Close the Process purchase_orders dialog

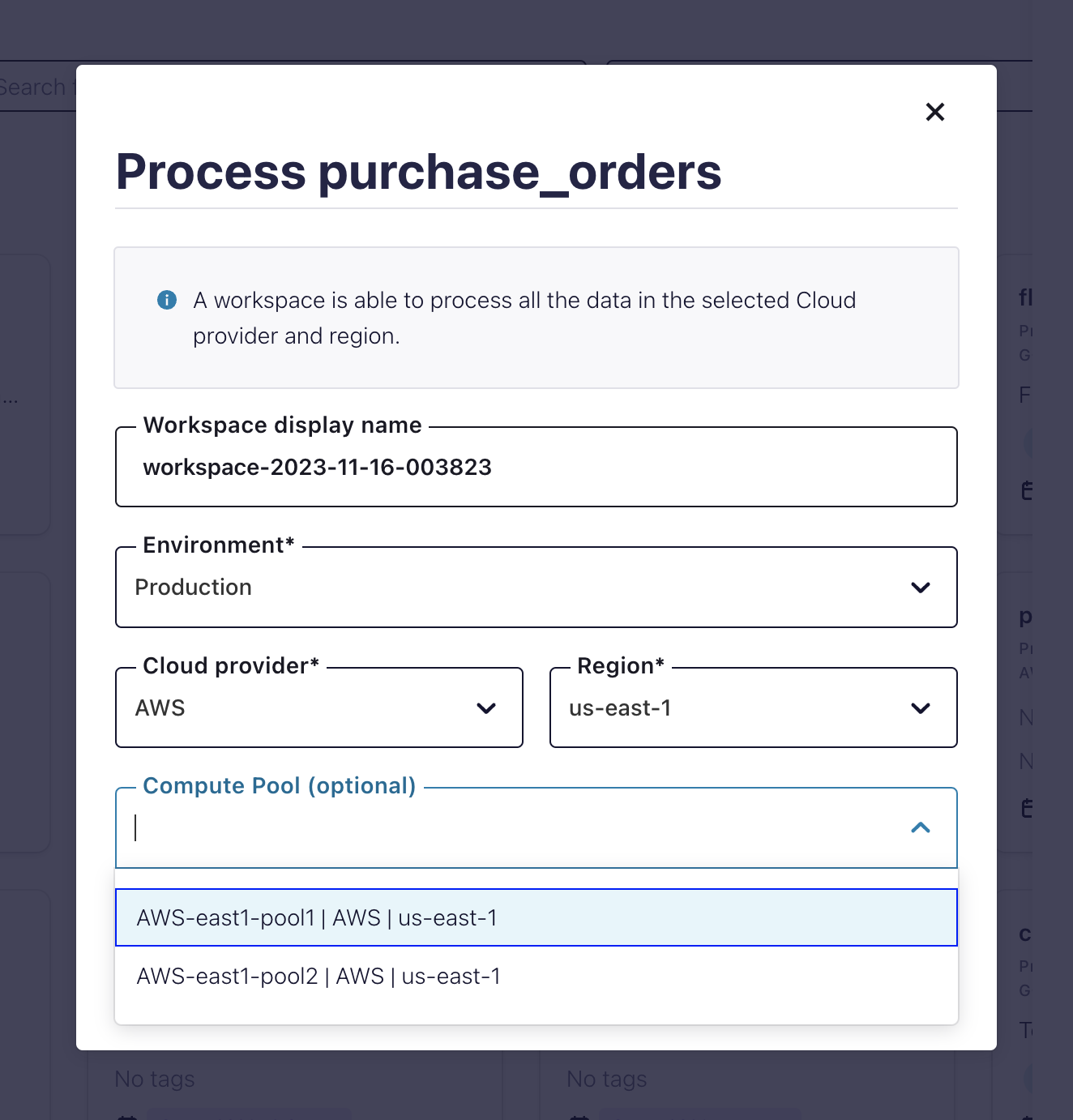[x=935, y=112]
